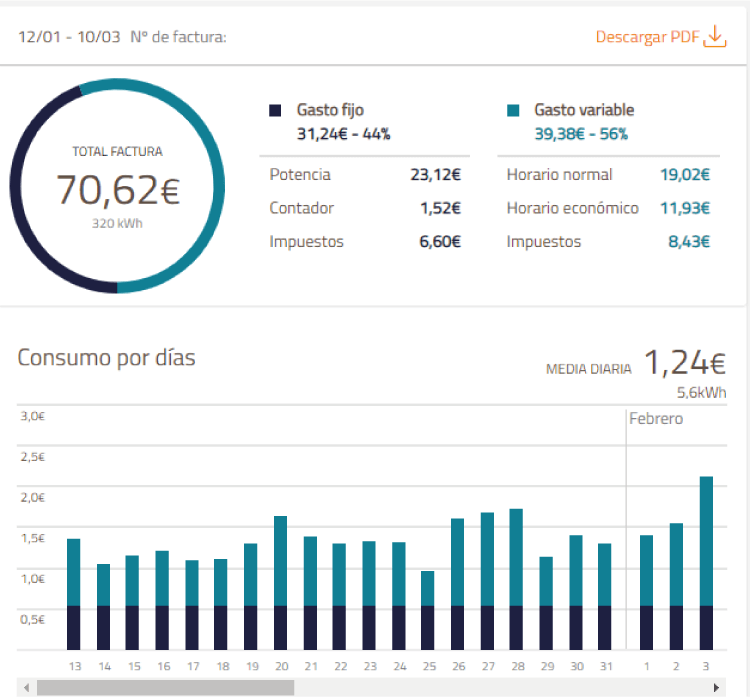Screen dimensions: 750x698
Task: Click the Horario económico cost row
Action: click(608, 208)
